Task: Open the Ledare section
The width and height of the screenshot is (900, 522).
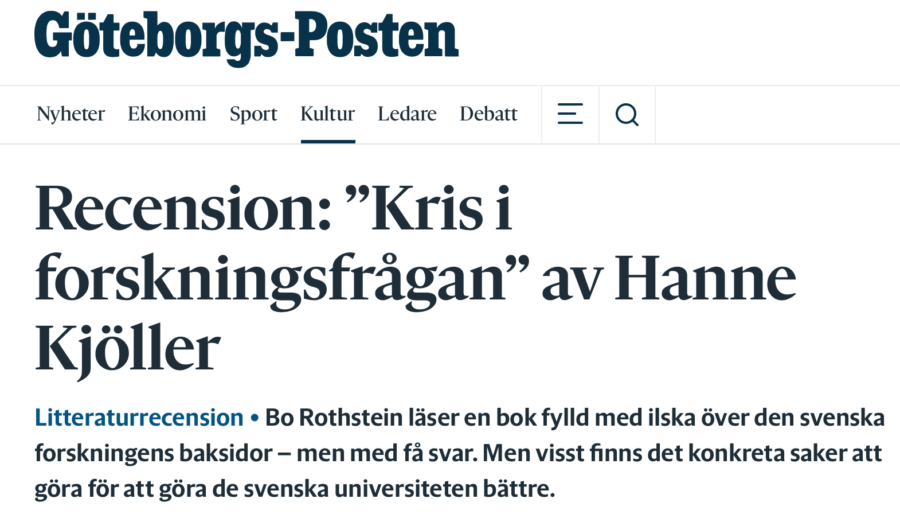Action: tap(407, 114)
